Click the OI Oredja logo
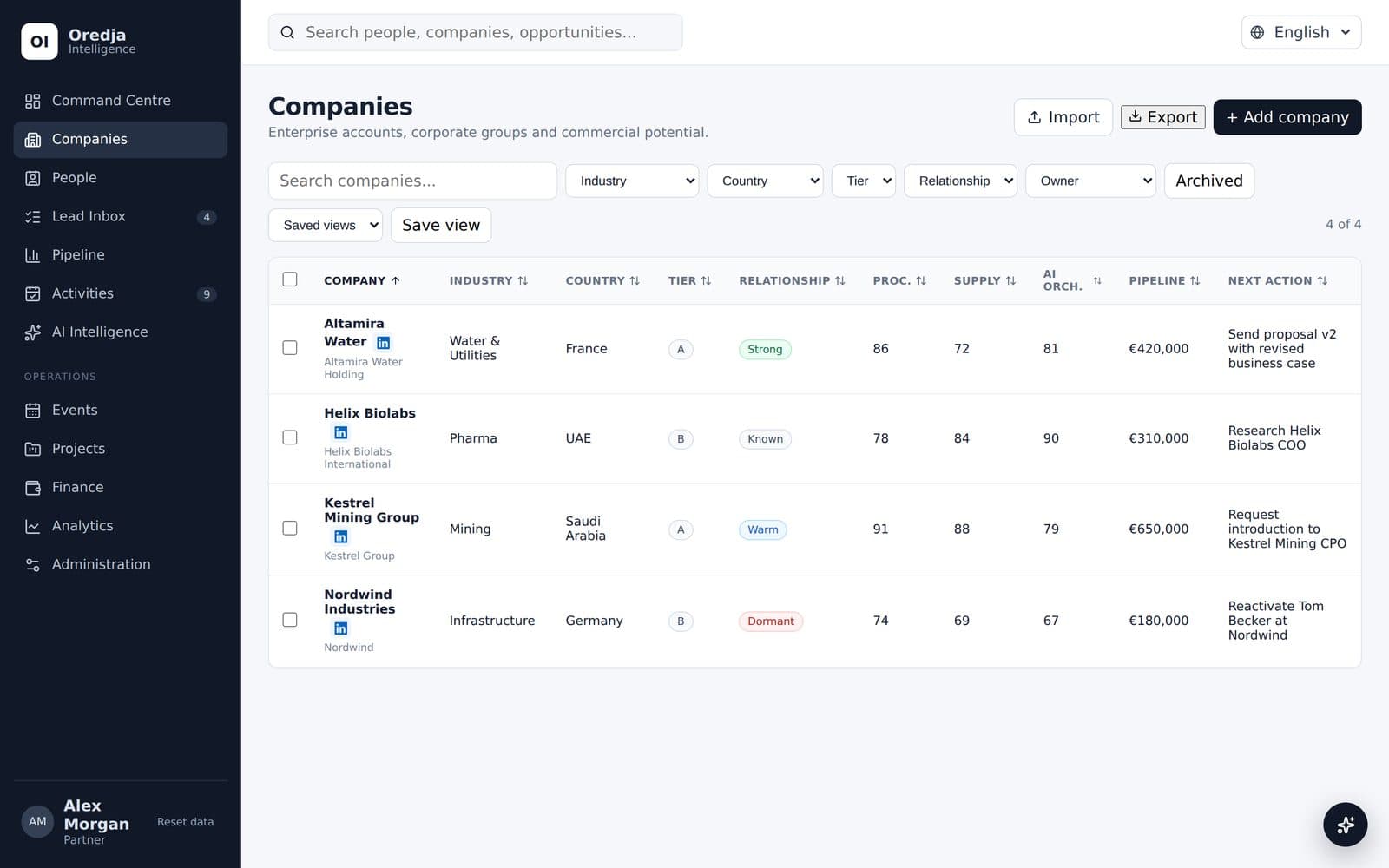This screenshot has height=868, width=1389. (39, 42)
